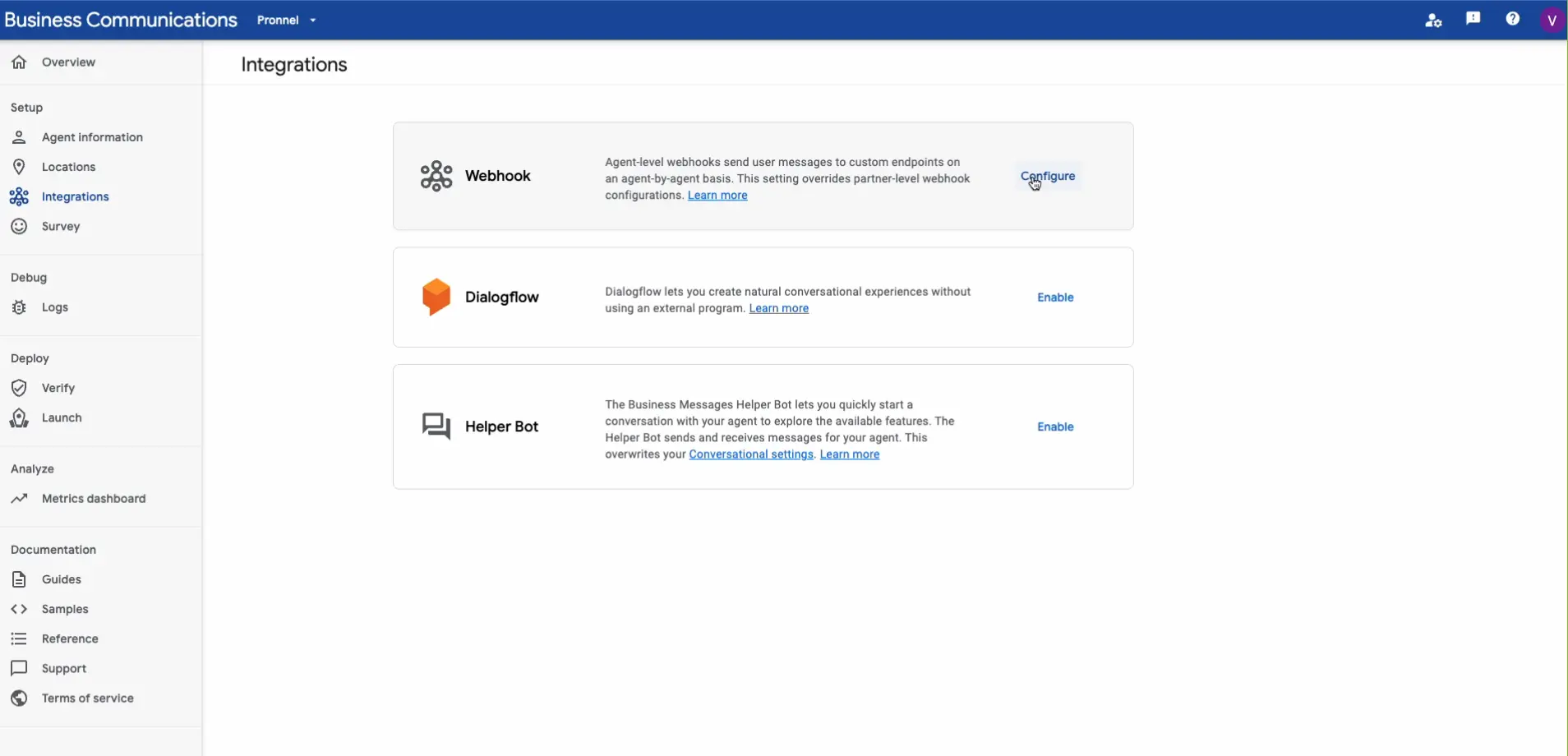This screenshot has height=756, width=1568.
Task: Click the Helper Bot card title
Action: pos(502,426)
